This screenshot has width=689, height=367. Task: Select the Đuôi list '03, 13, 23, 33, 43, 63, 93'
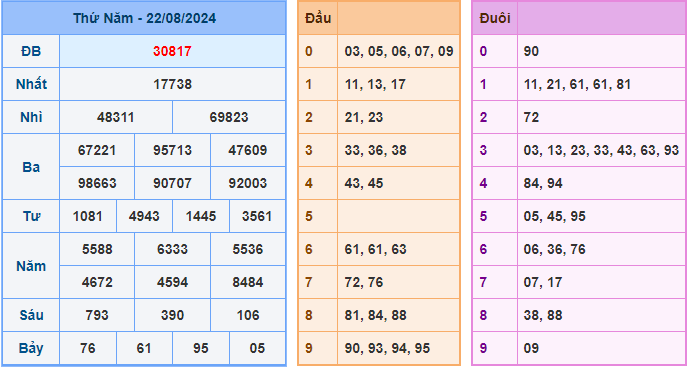coord(601,150)
